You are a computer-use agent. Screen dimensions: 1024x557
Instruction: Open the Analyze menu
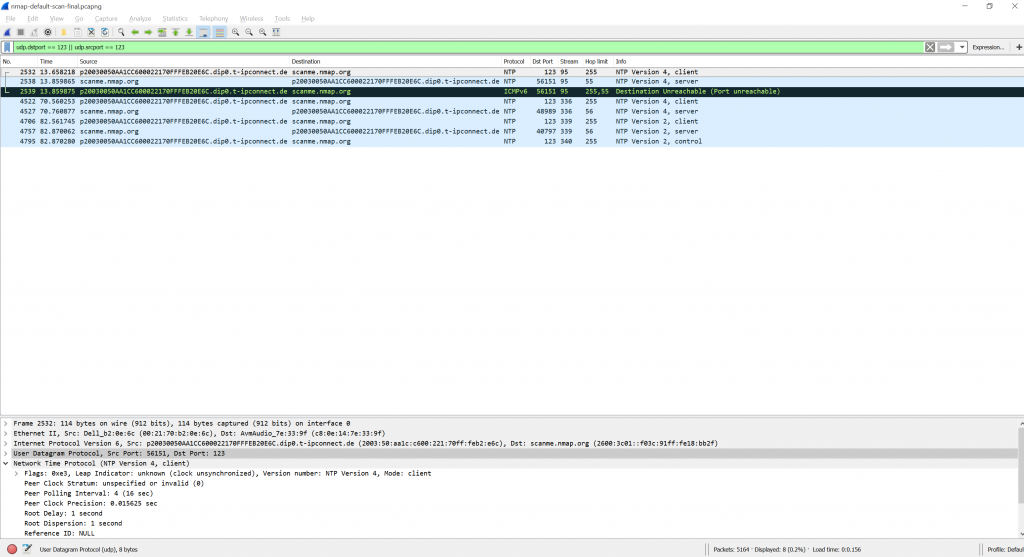[x=140, y=18]
